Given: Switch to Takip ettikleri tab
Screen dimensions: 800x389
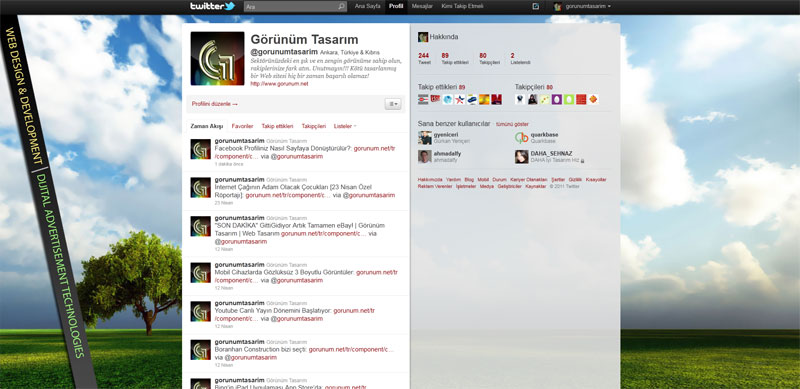Looking at the screenshot, I should [x=278, y=126].
